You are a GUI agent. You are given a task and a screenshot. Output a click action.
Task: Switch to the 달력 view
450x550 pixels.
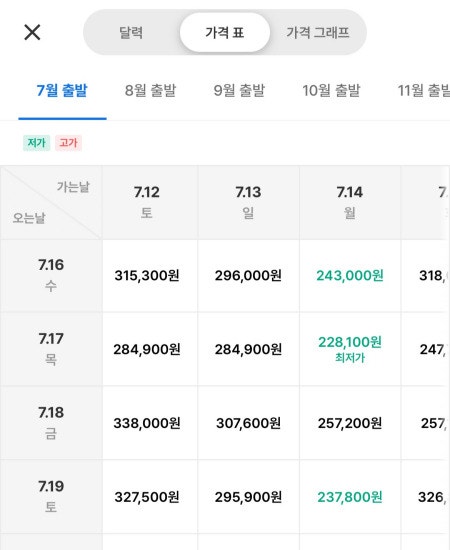pos(131,33)
